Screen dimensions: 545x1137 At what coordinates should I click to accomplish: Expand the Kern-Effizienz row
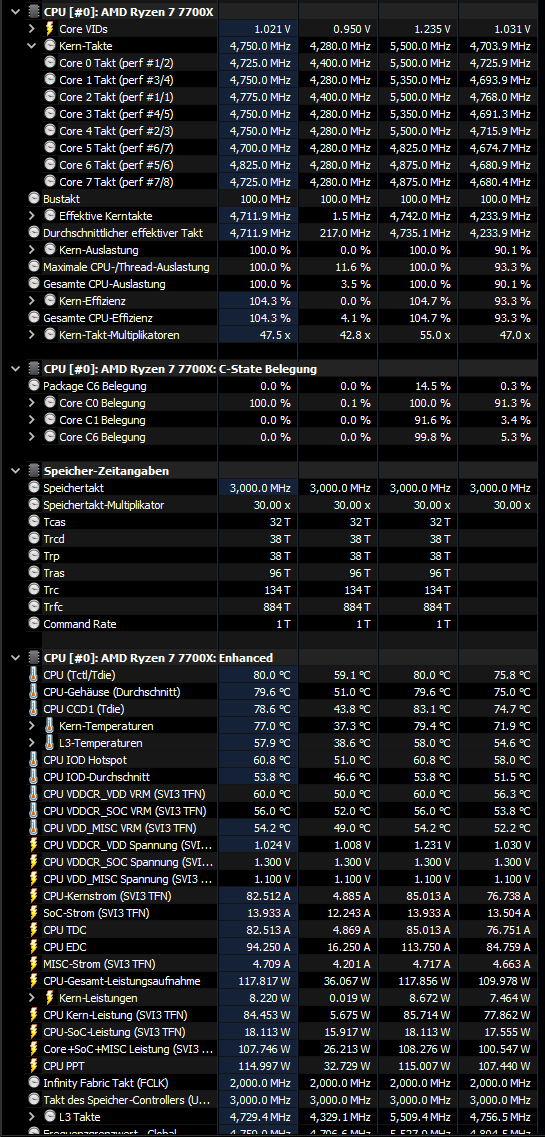coord(32,300)
